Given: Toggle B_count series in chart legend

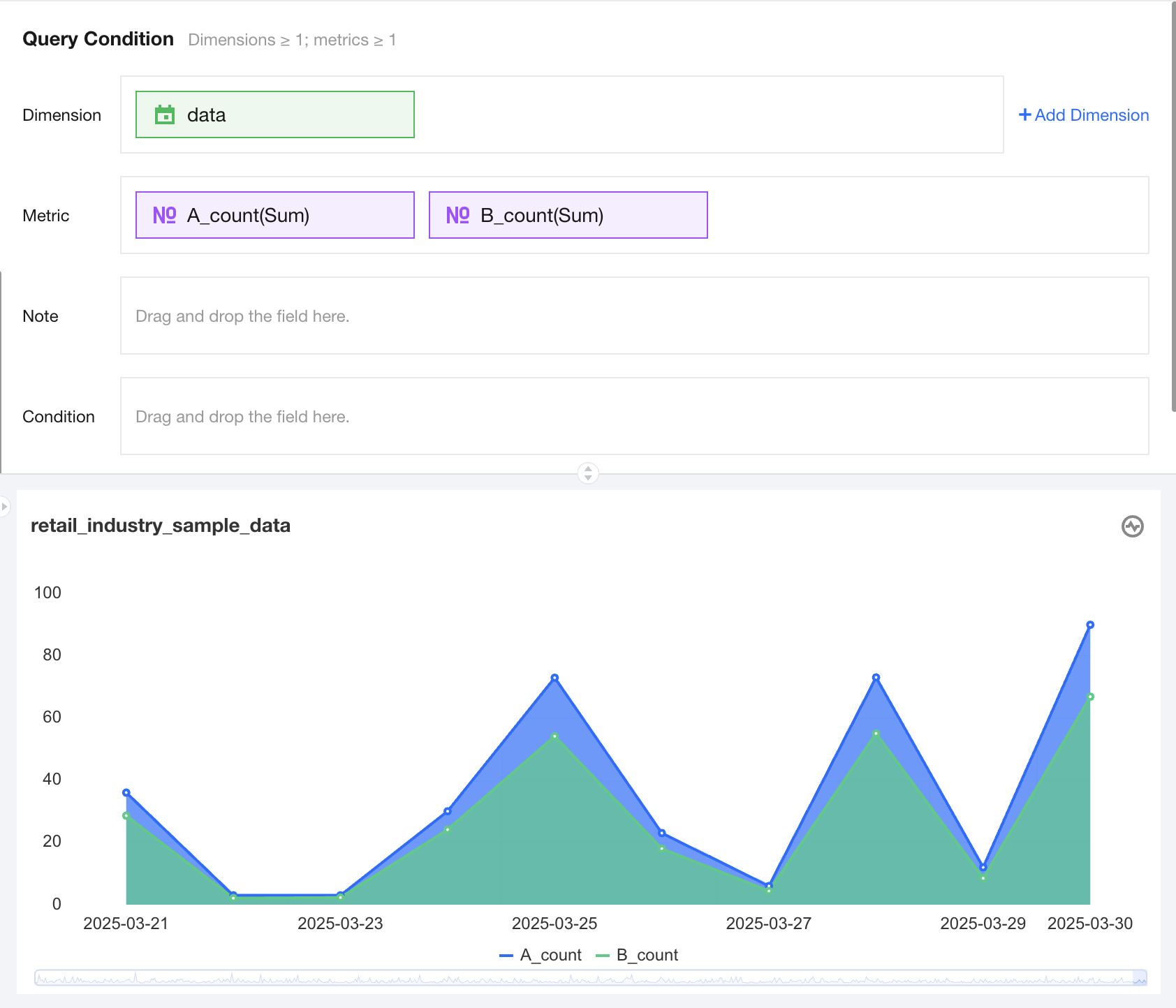Looking at the screenshot, I should point(637,955).
